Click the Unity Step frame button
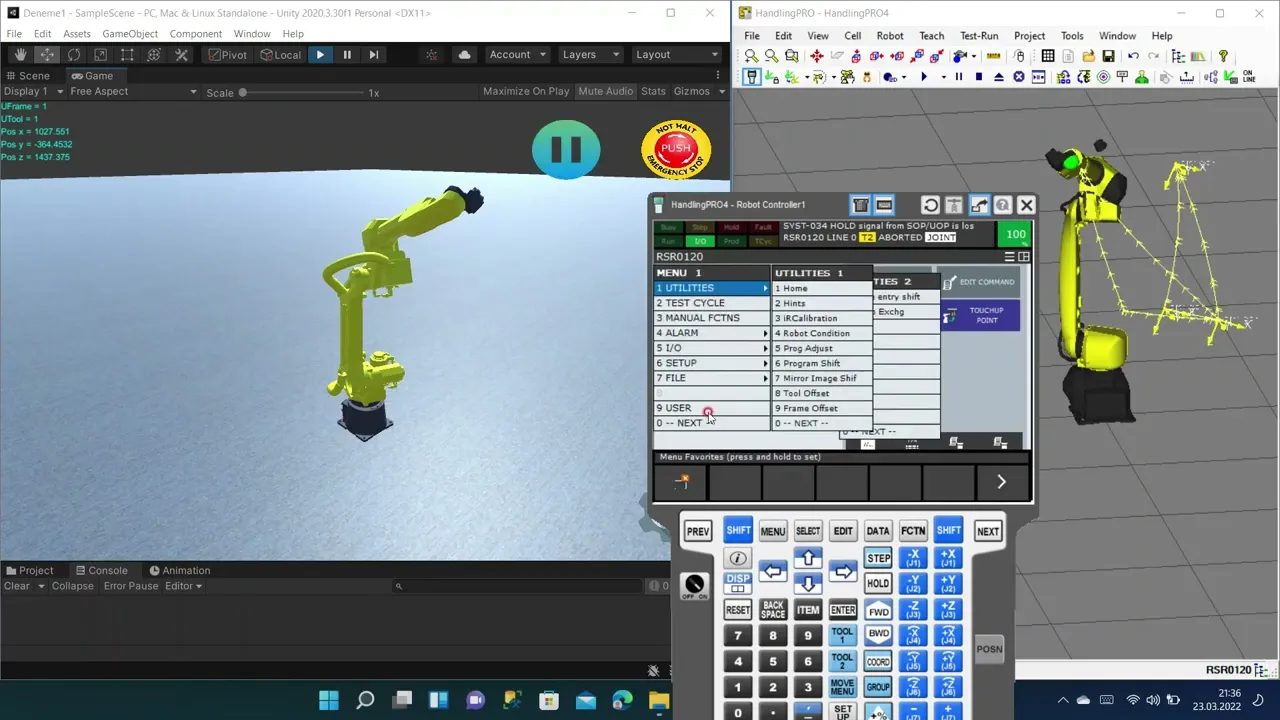The width and height of the screenshot is (1280, 720). coord(374,55)
